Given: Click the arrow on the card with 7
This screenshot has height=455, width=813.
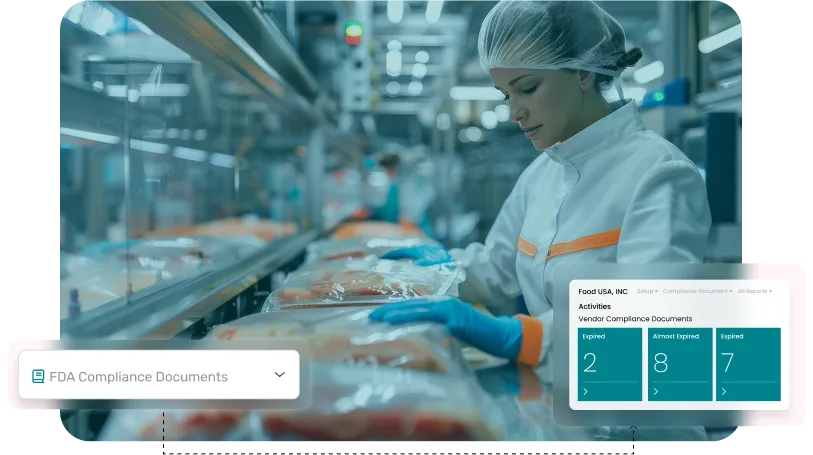Looking at the screenshot, I should coord(724,392).
